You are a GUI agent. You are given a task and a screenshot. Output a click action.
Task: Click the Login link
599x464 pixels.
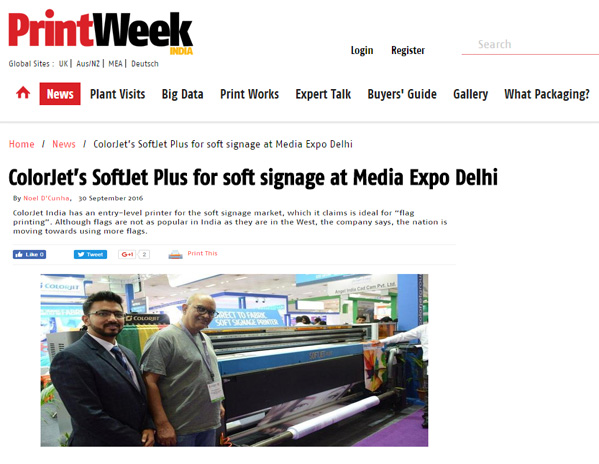tap(362, 50)
